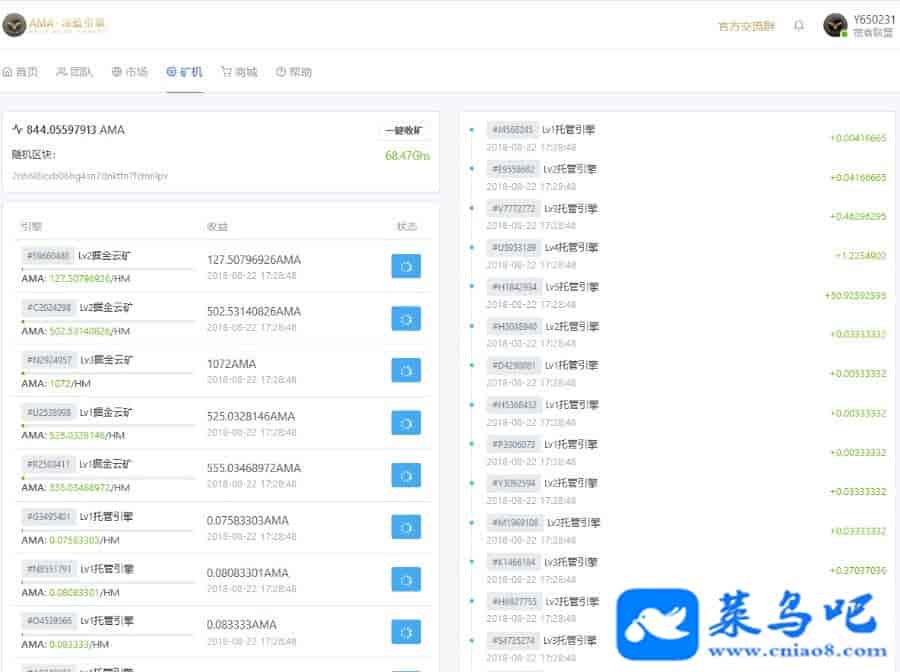This screenshot has width=900, height=672.
Task: Click status icon for 0.08083301AMA row
Action: (405, 580)
